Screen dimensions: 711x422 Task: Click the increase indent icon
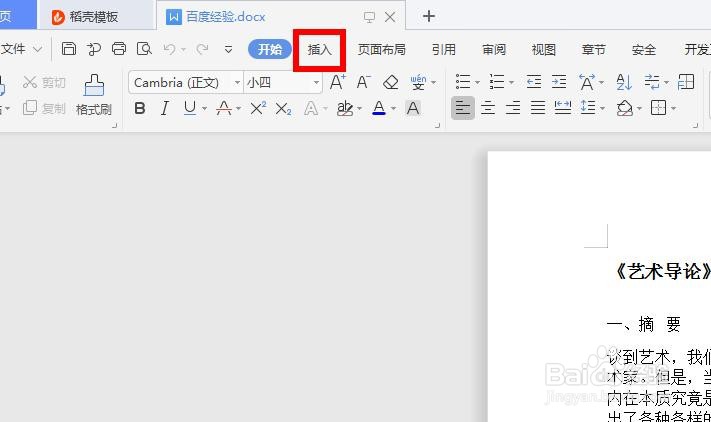pyautogui.click(x=559, y=82)
